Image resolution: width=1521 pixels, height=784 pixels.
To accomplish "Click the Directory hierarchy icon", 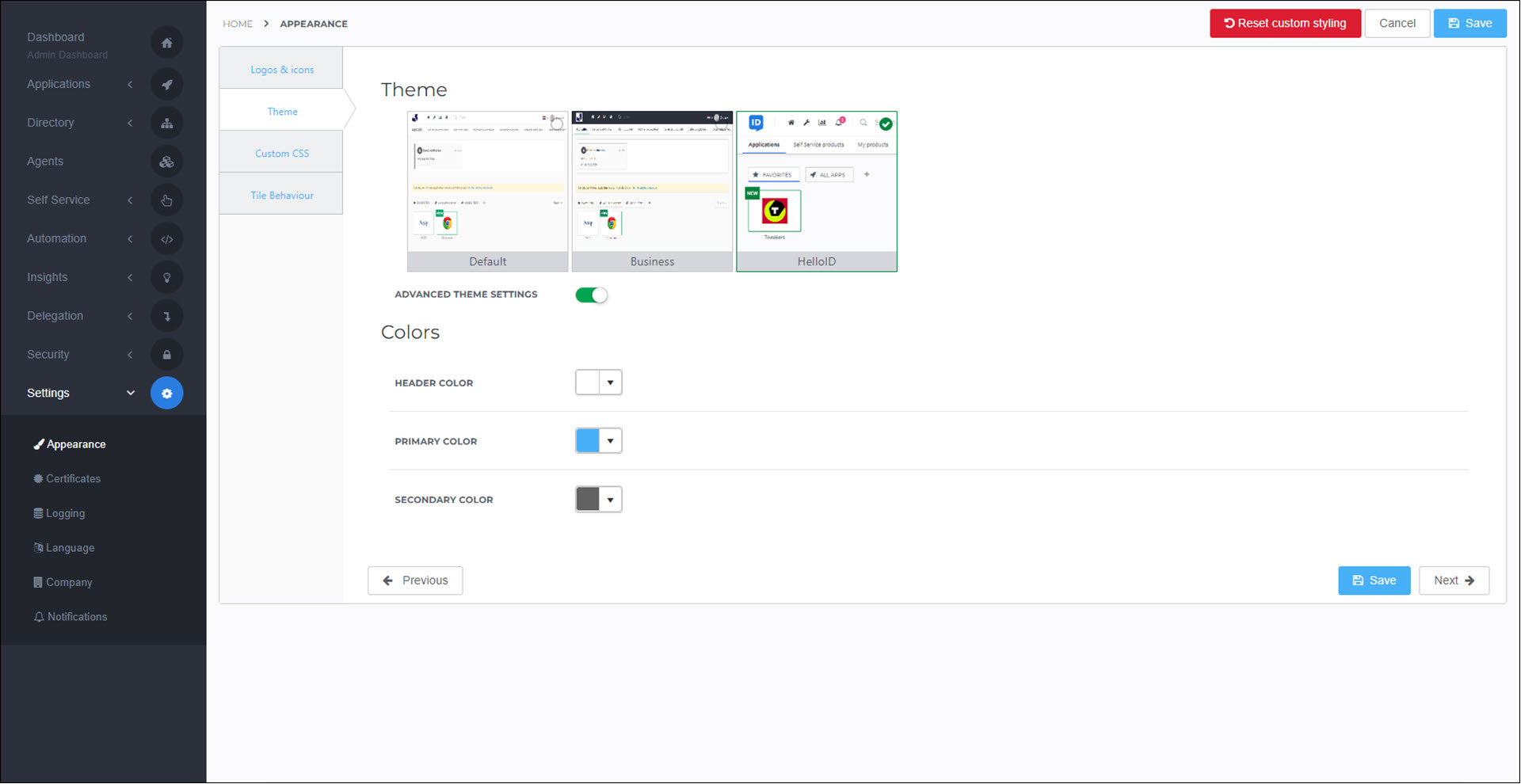I will coord(166,123).
